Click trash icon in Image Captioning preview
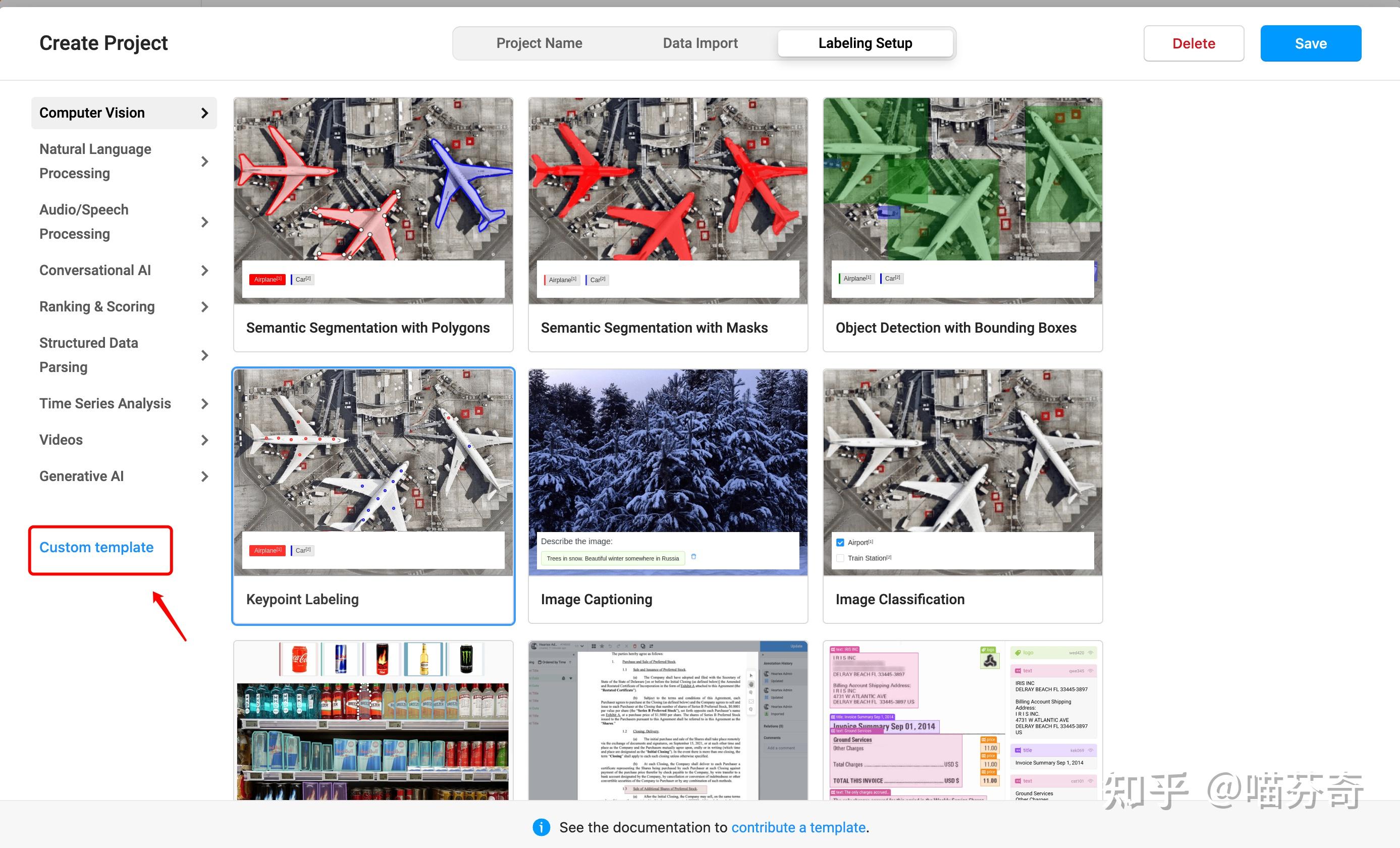 coord(693,557)
